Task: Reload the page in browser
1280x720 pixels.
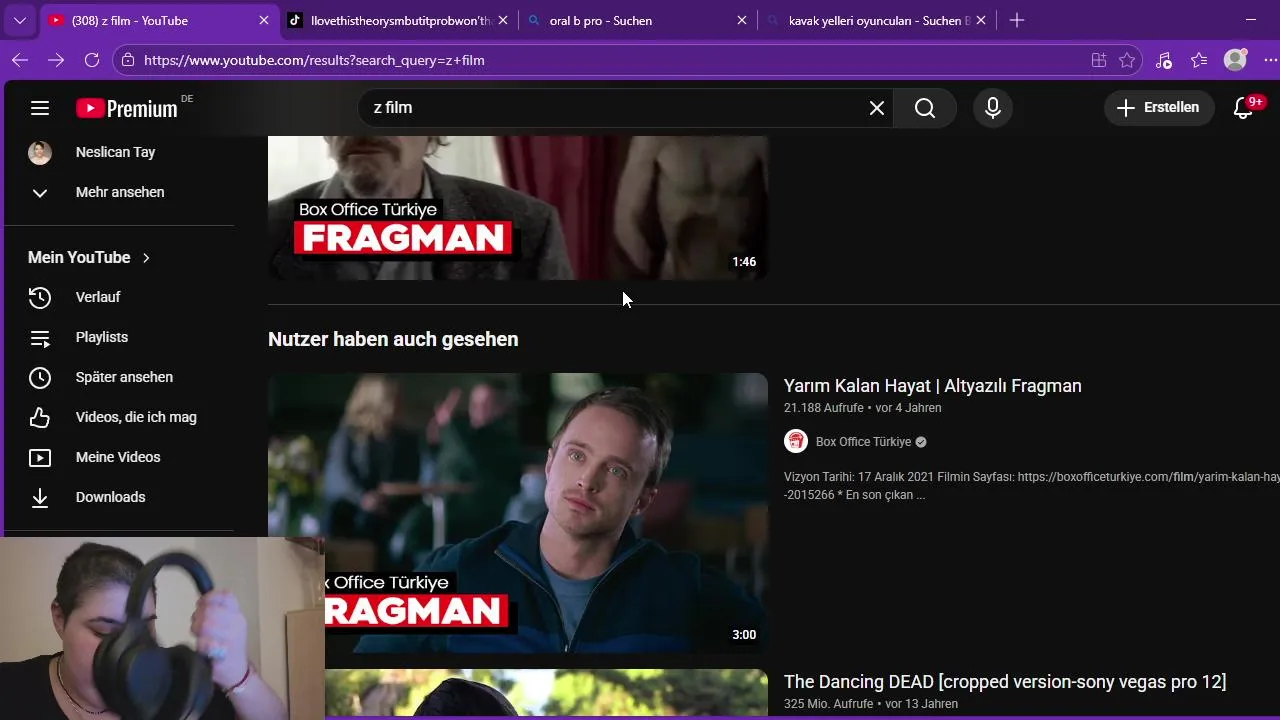Action: [92, 60]
